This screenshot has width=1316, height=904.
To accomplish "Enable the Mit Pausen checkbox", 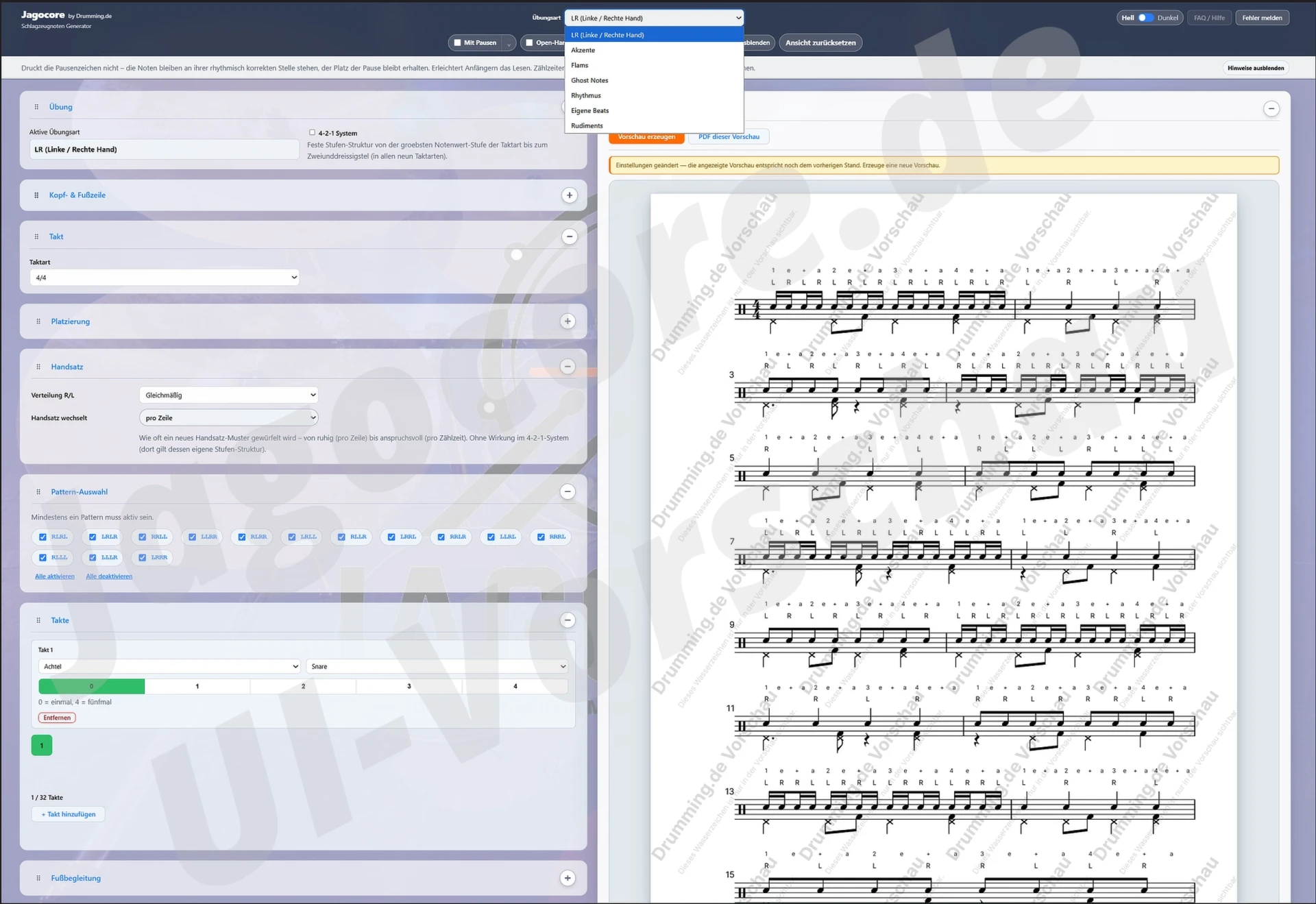I will pyautogui.click(x=457, y=42).
